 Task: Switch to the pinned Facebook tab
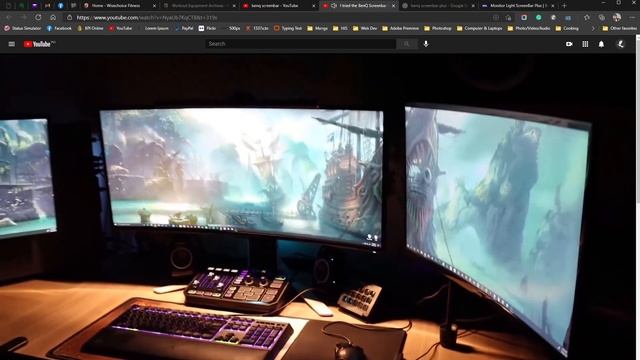pos(60,6)
